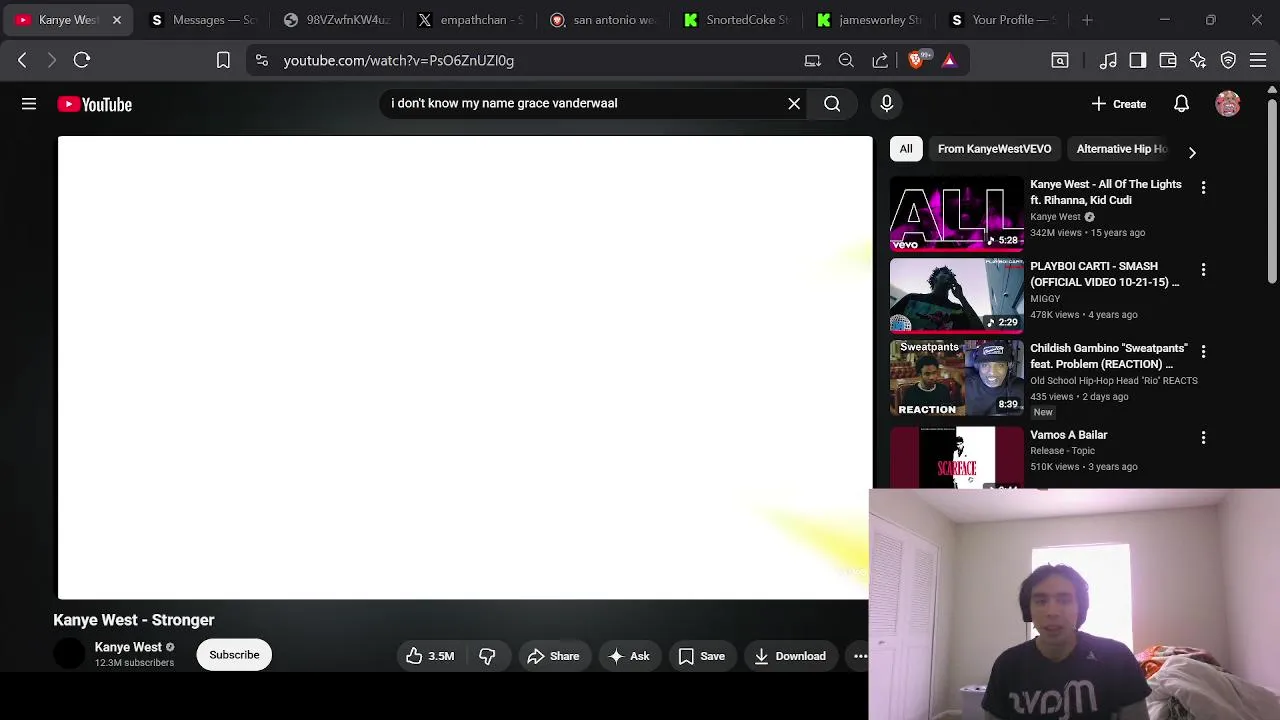Open options for Vamos A Bailar
The image size is (1280, 720).
tap(1203, 438)
